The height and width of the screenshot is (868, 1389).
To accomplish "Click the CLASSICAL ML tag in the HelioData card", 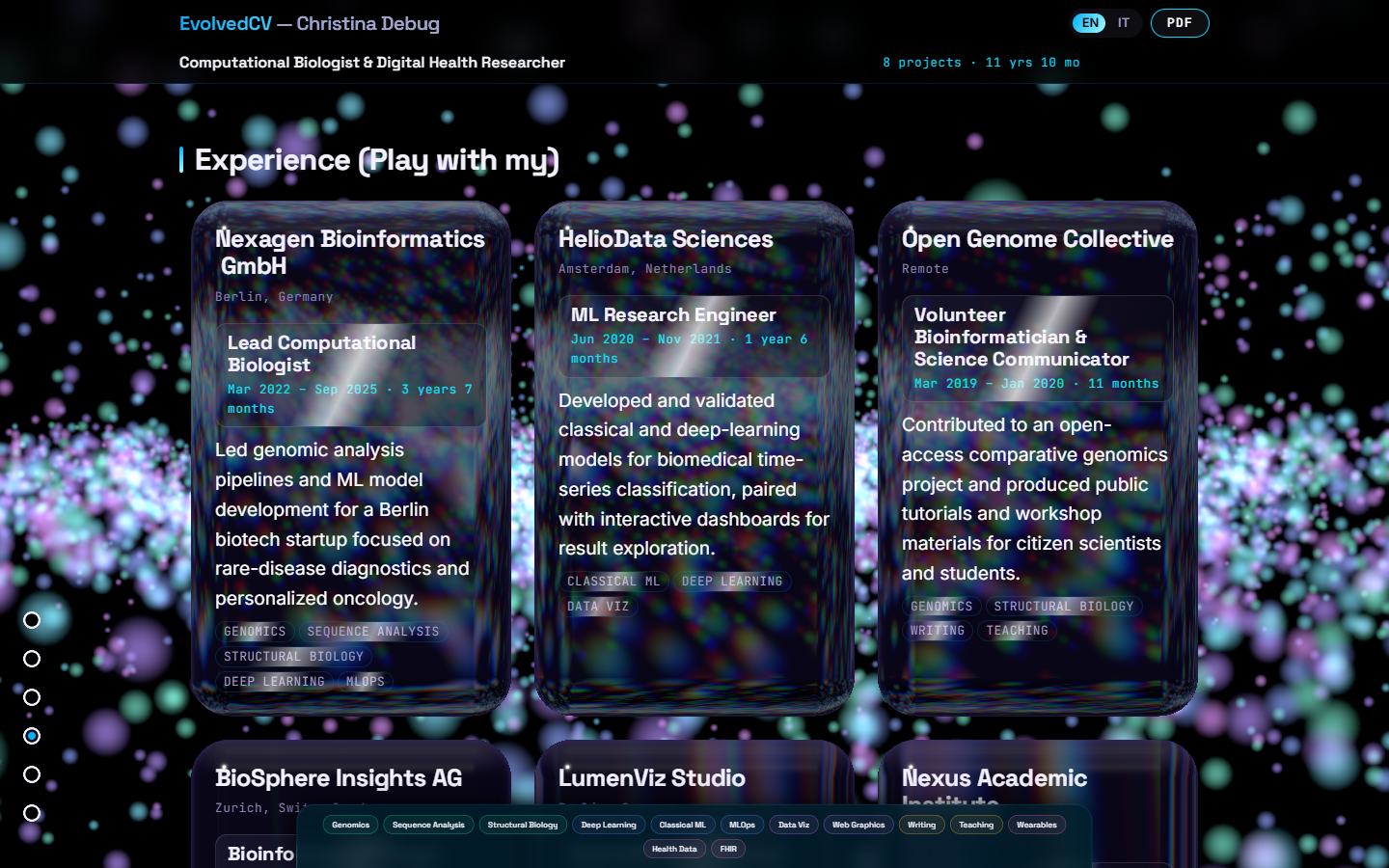I will 613,582.
